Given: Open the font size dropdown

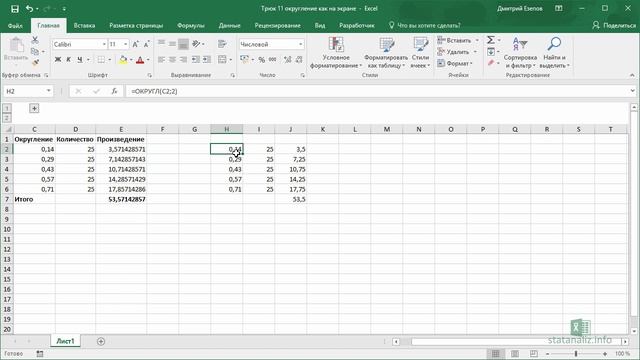Looking at the screenshot, I should point(125,44).
